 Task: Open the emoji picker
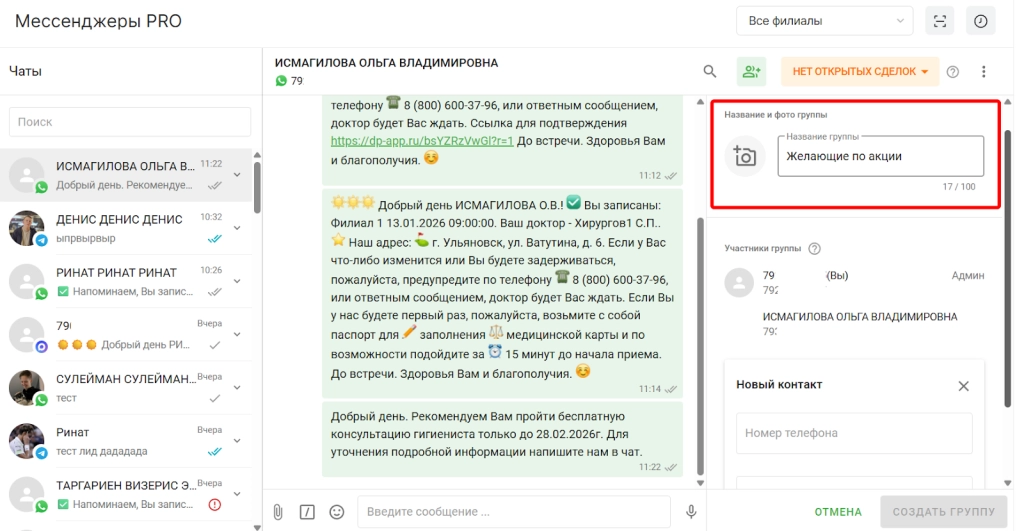(337, 511)
